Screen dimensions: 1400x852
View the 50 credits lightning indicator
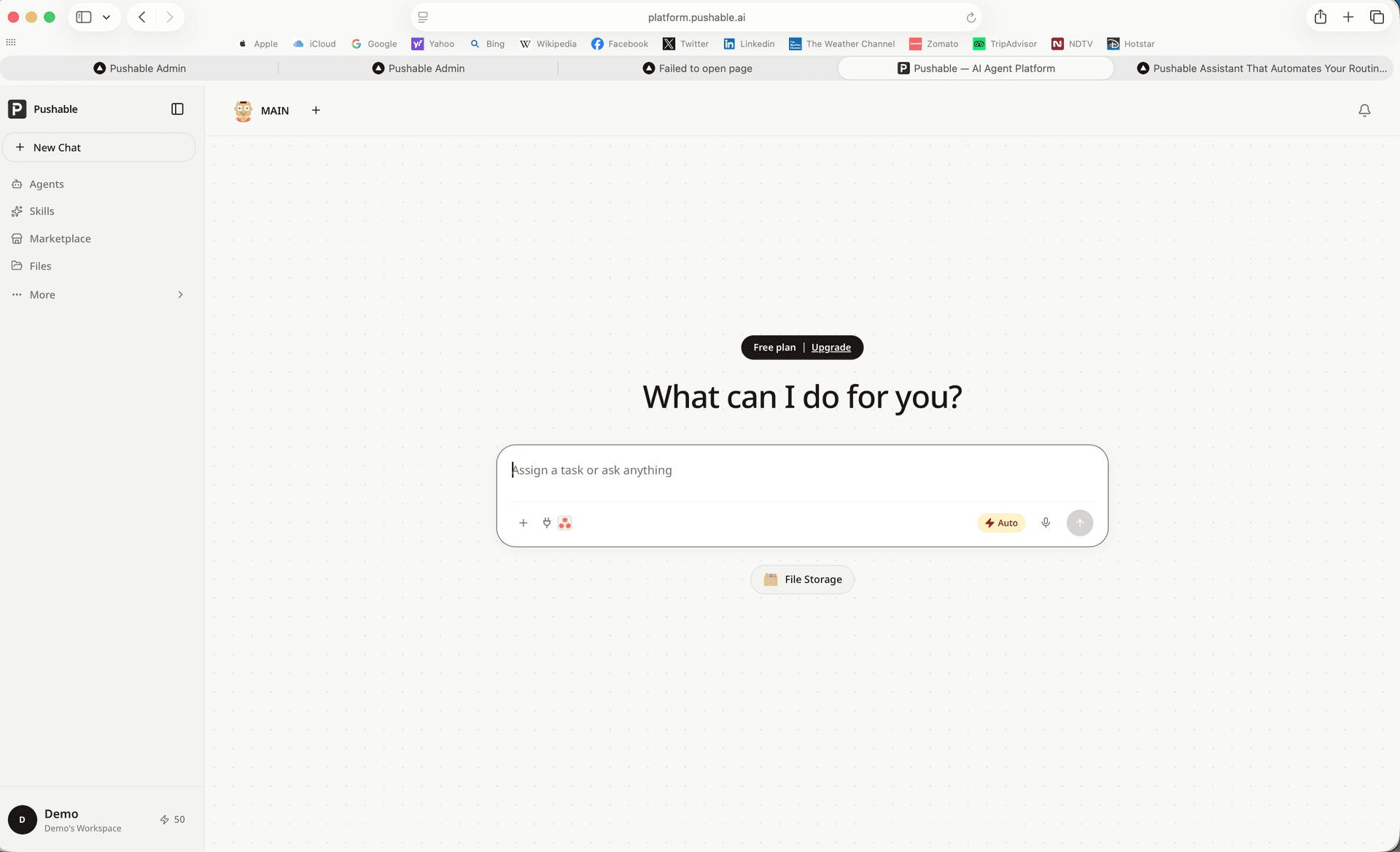point(172,819)
